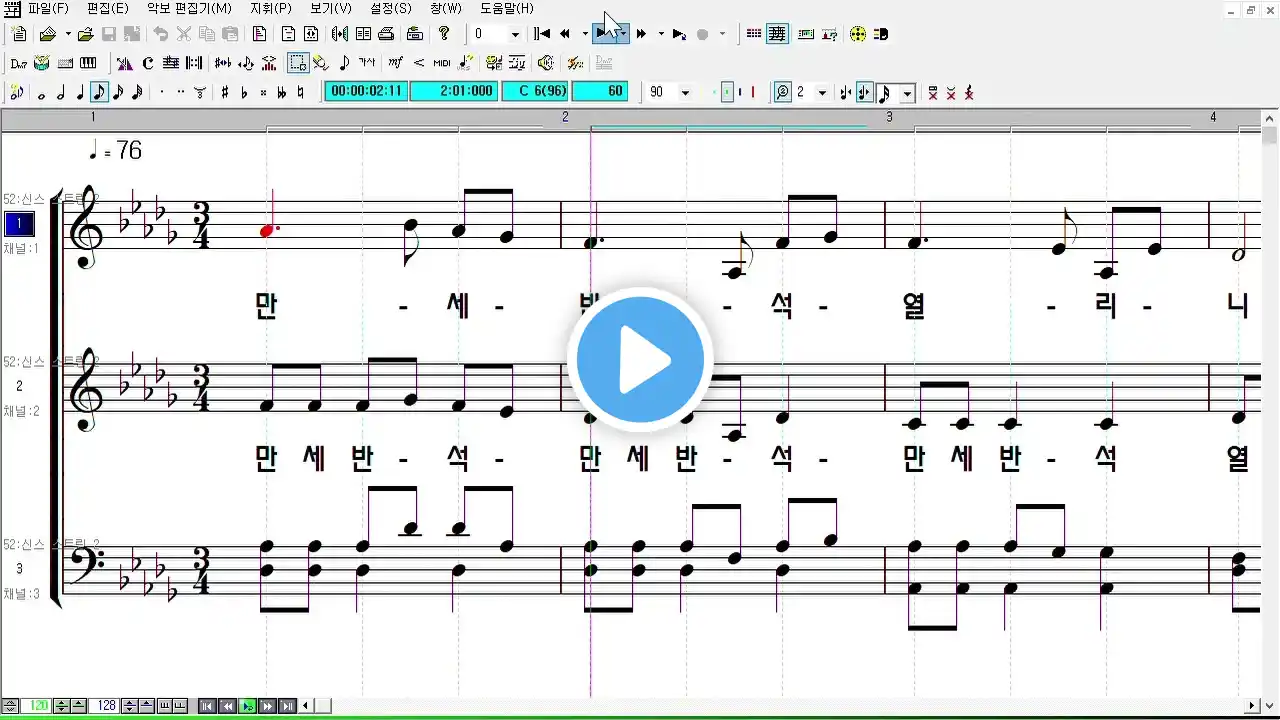Click the lyrics 가사 icon
Viewport: 1280px width, 720px height.
[367, 63]
